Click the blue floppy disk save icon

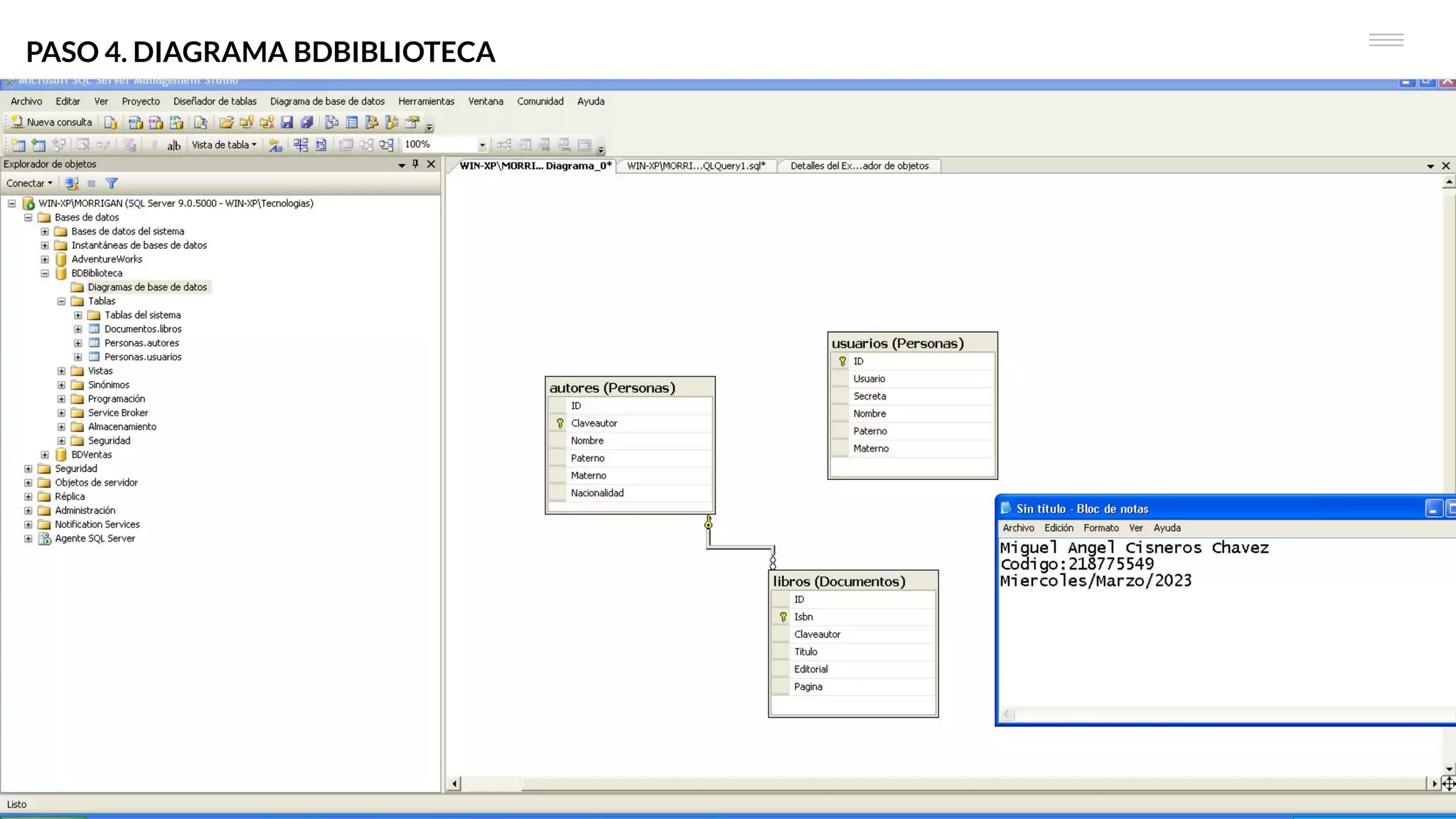(x=287, y=122)
